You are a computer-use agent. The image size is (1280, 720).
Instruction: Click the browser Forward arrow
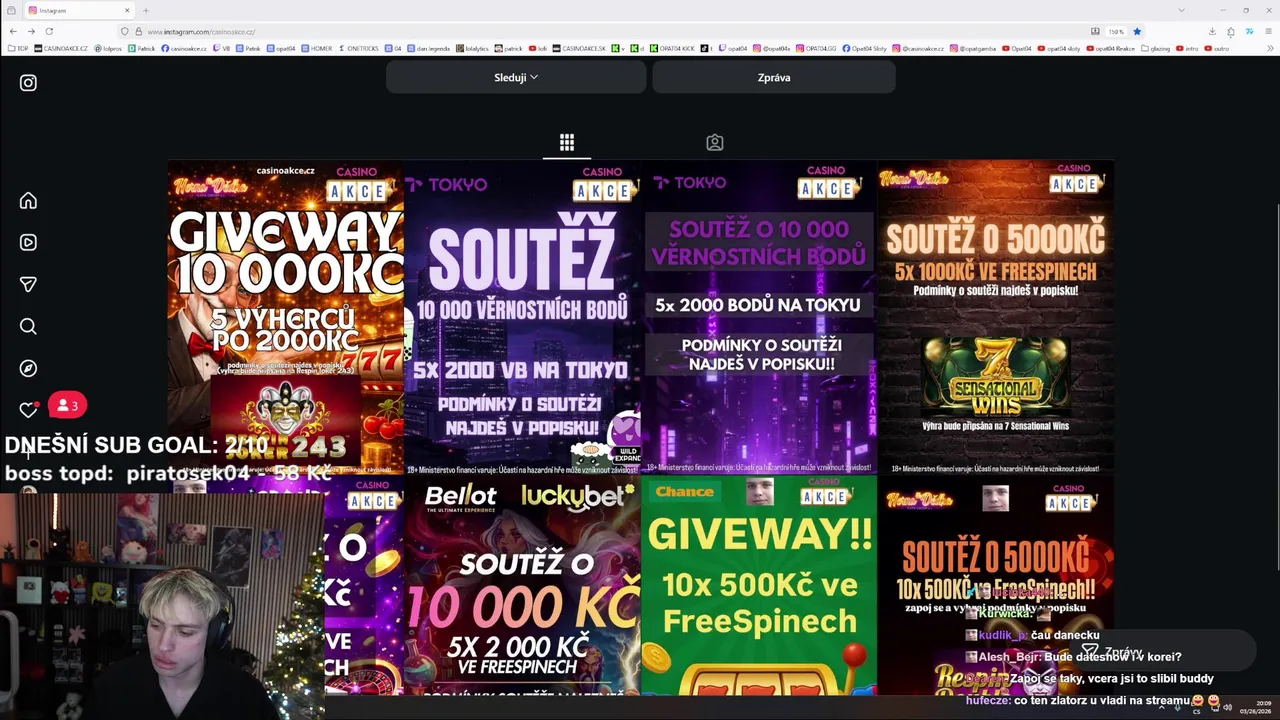pos(31,31)
